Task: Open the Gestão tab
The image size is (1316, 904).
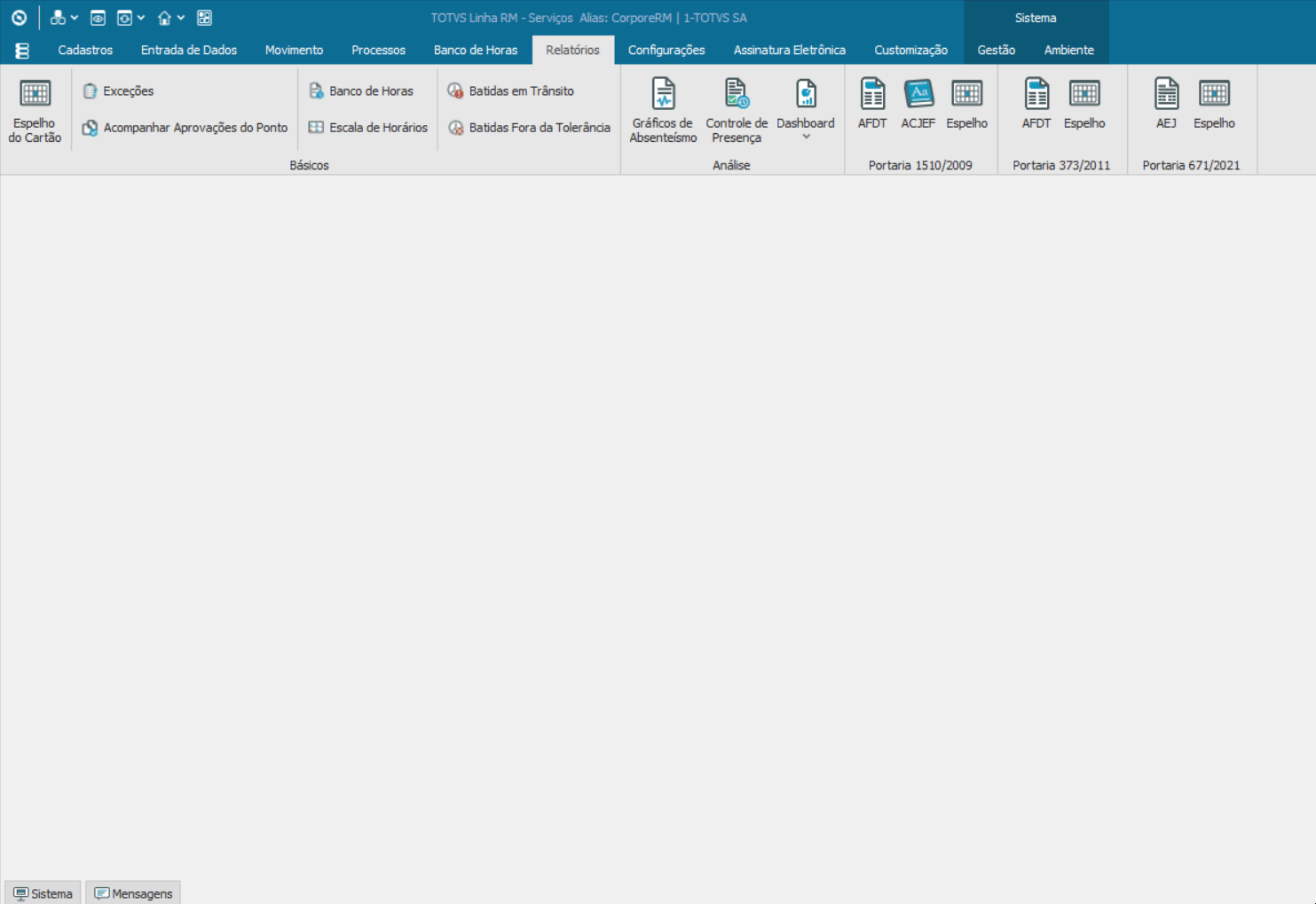Action: pos(997,51)
